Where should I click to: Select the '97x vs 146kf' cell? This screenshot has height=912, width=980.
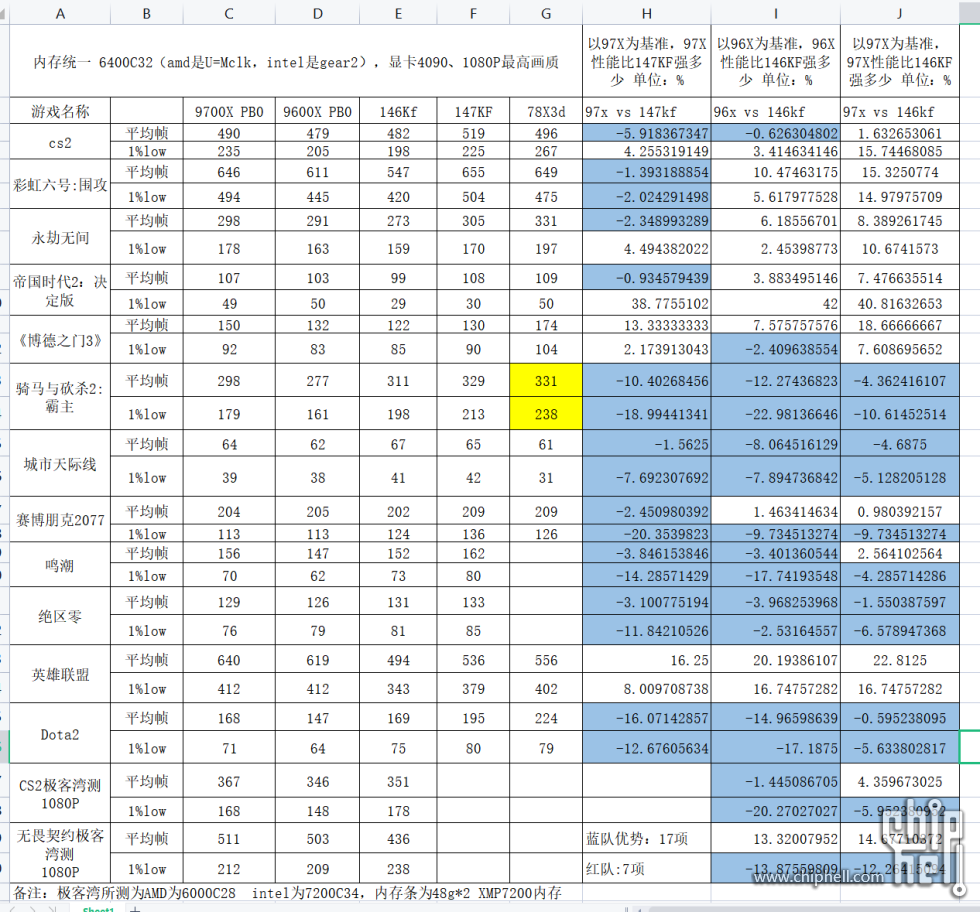tap(899, 111)
